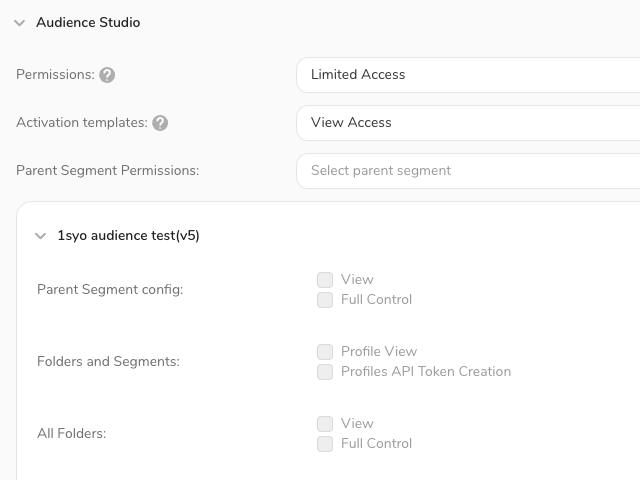Enable View checkbox for All Folders
This screenshot has width=640, height=480.
tap(325, 424)
